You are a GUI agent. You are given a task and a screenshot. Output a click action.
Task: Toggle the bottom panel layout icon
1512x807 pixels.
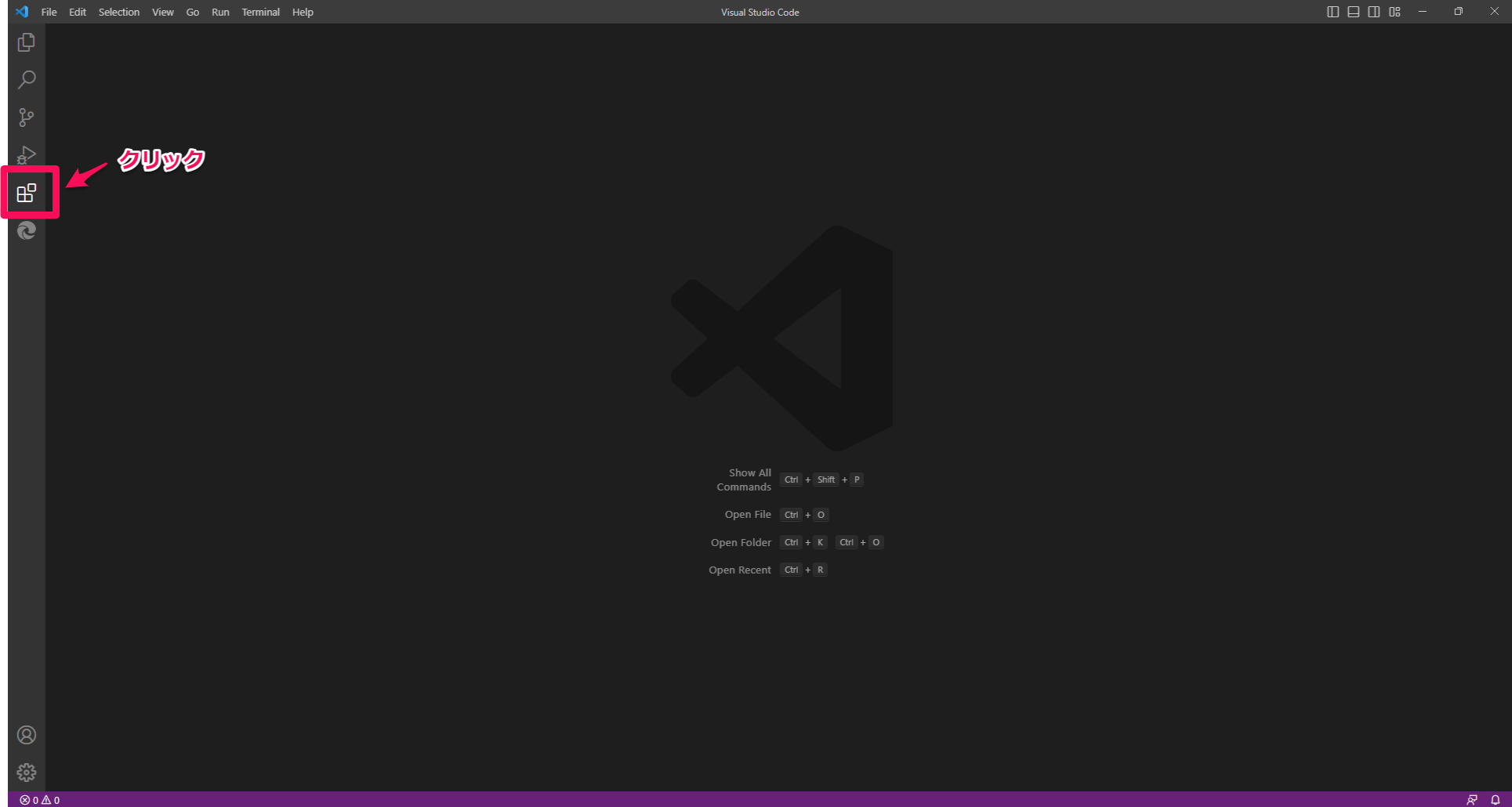pos(1354,12)
